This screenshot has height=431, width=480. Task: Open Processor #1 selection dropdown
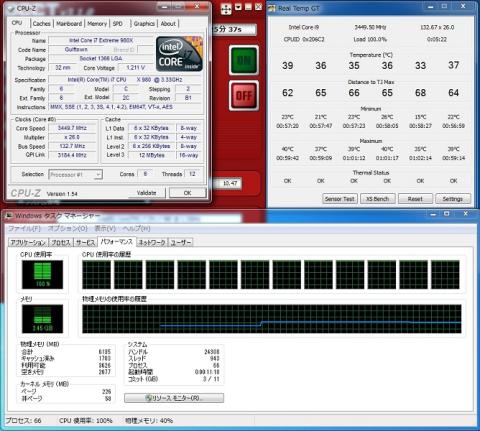pos(76,174)
